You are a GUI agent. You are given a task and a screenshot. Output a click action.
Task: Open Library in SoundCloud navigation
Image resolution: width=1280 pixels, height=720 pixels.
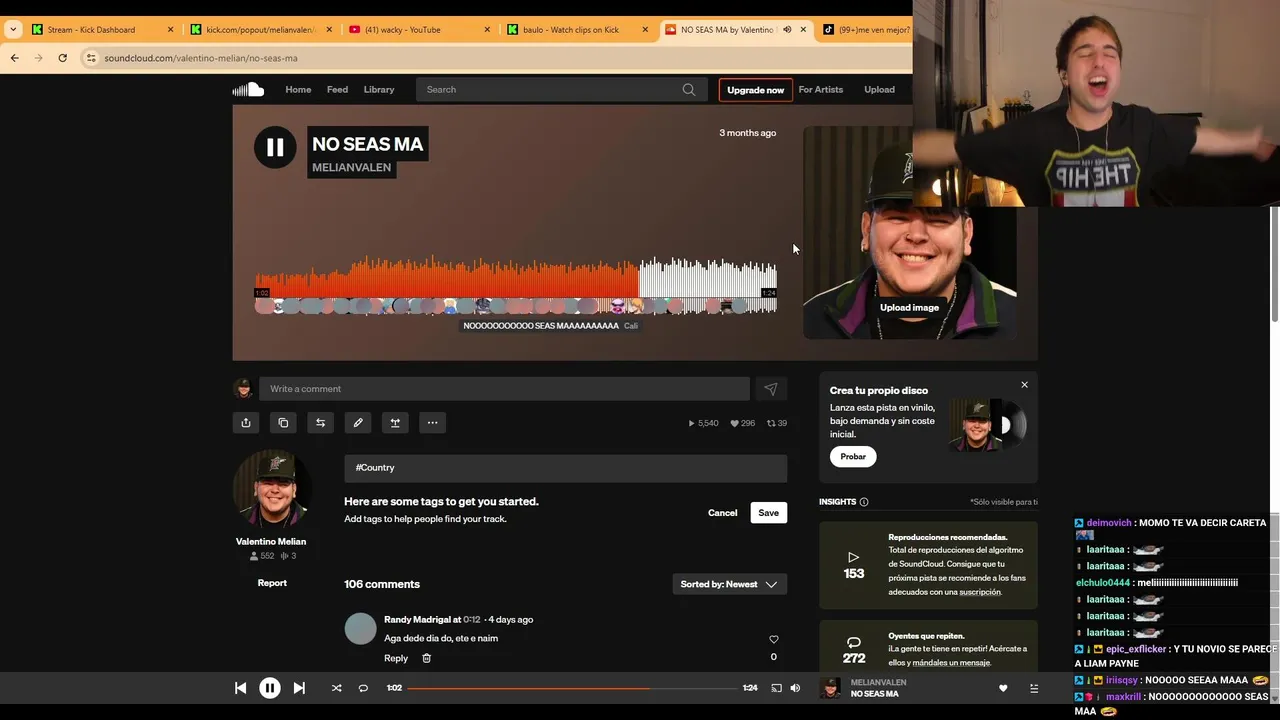[379, 90]
